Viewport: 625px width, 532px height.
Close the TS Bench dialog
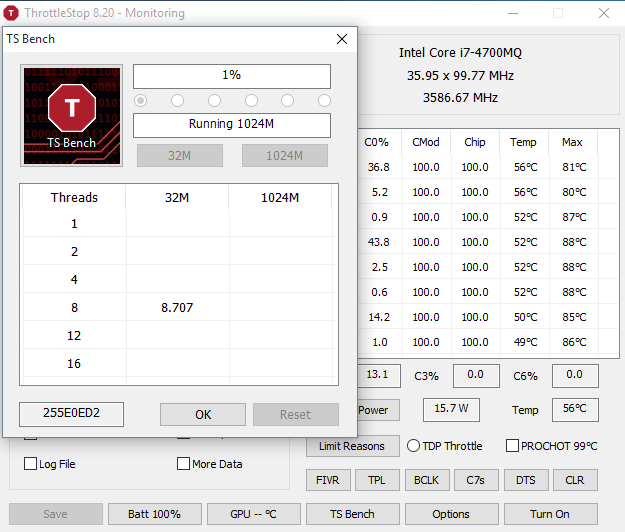342,39
